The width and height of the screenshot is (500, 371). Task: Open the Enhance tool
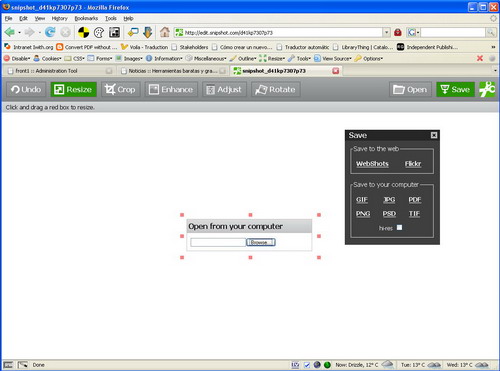(x=171, y=89)
